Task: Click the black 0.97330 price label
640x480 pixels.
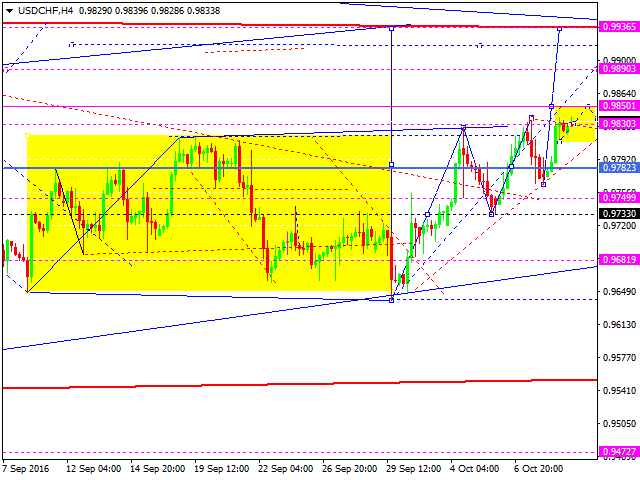Action: (x=619, y=213)
